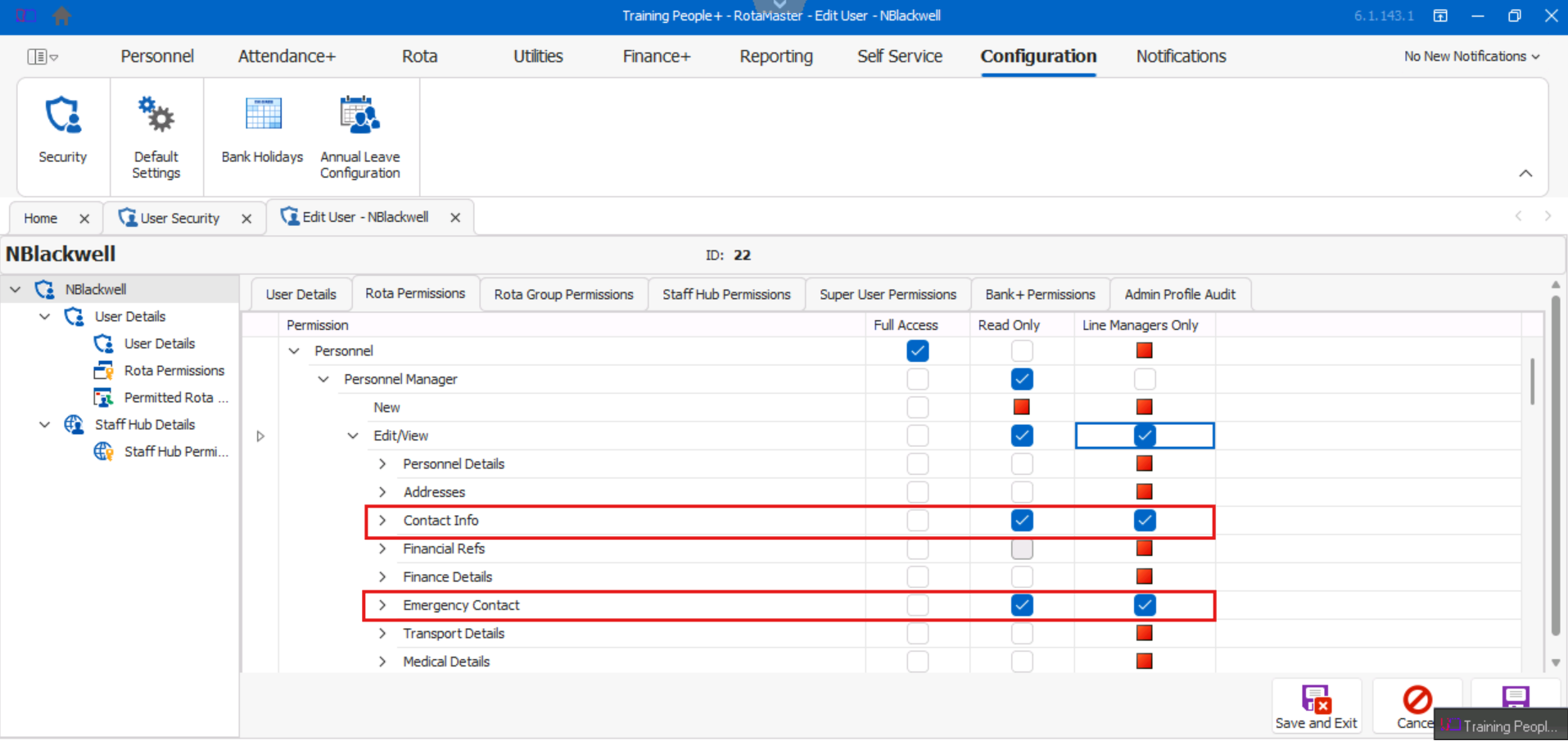This screenshot has width=1568, height=741.
Task: Click the ribbon display options icon
Action: (1440, 16)
